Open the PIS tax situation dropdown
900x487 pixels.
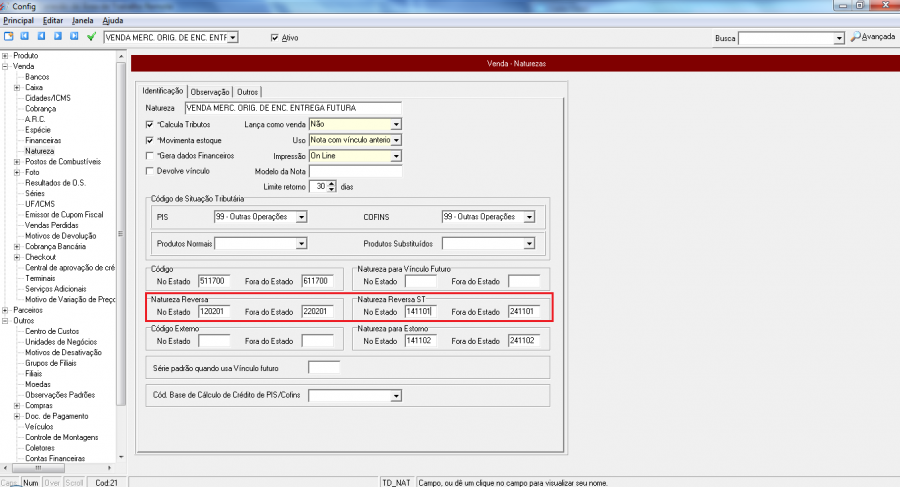click(x=301, y=217)
